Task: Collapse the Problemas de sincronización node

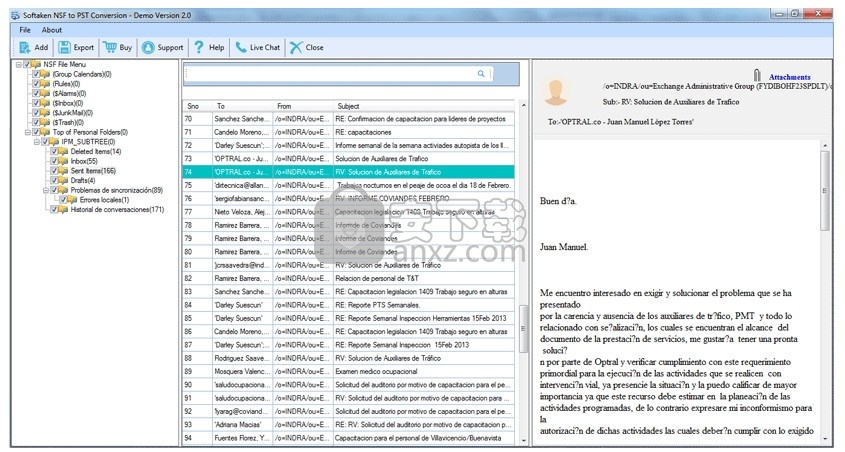Action: (46, 191)
